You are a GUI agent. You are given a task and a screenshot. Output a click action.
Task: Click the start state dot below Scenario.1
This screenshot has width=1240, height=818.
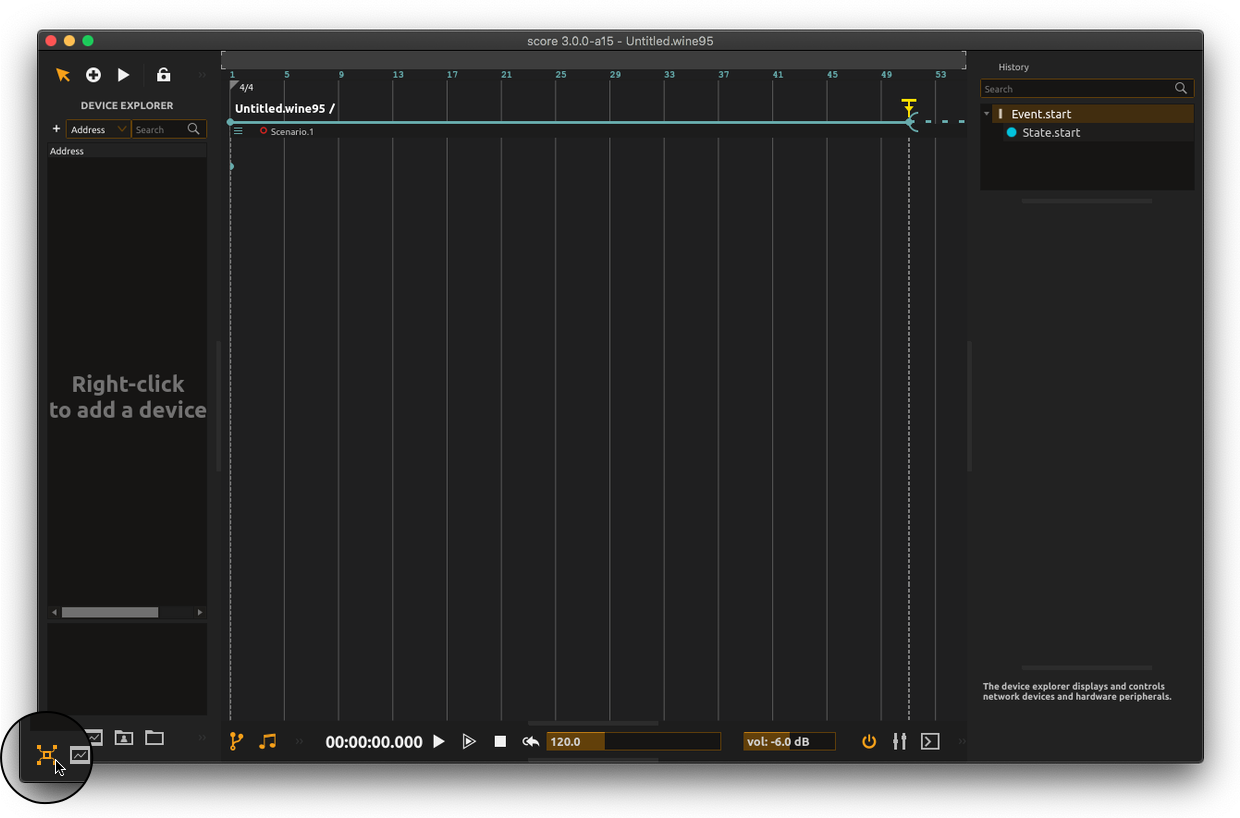pos(231,166)
